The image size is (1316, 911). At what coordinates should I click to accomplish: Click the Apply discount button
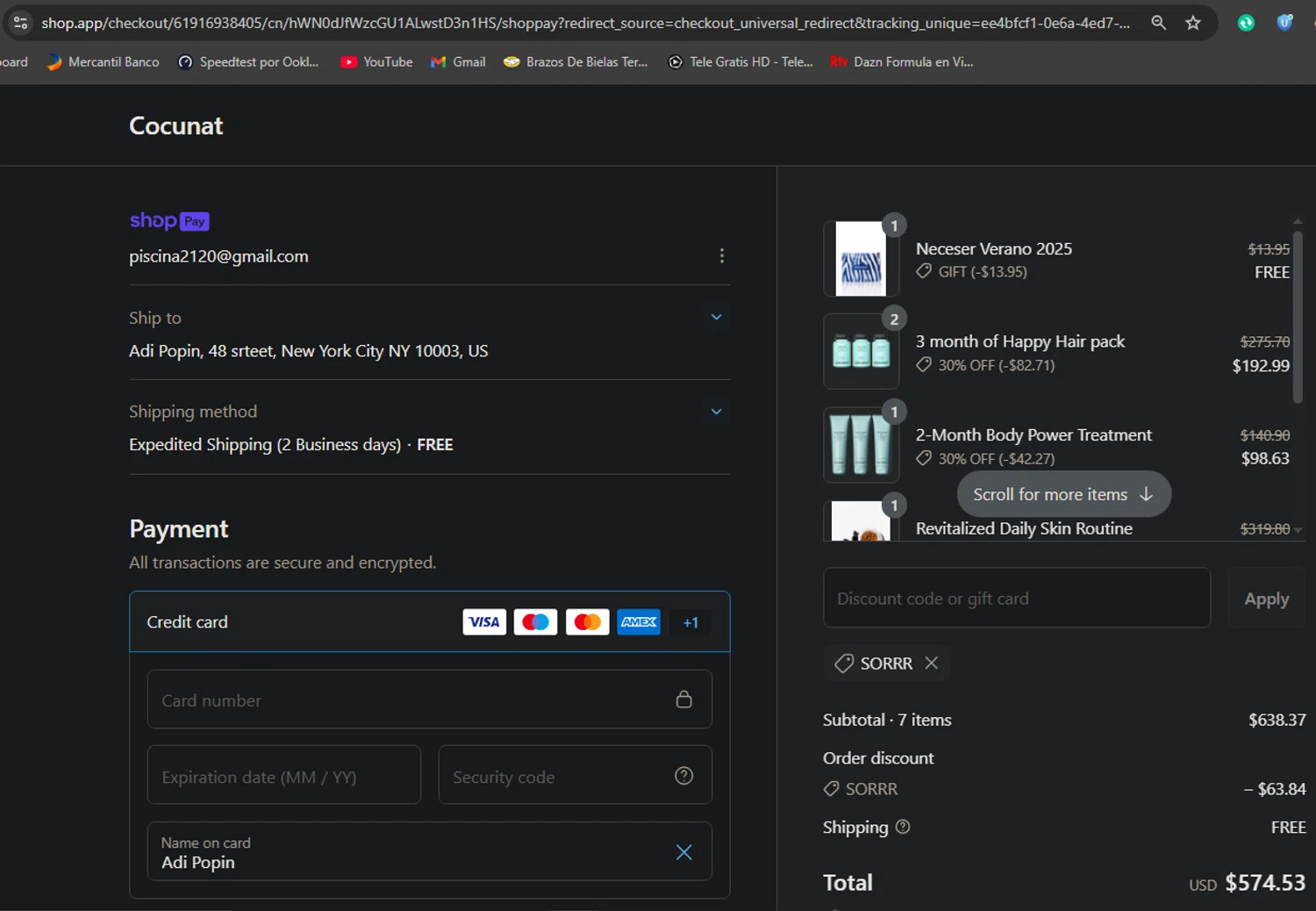1266,598
